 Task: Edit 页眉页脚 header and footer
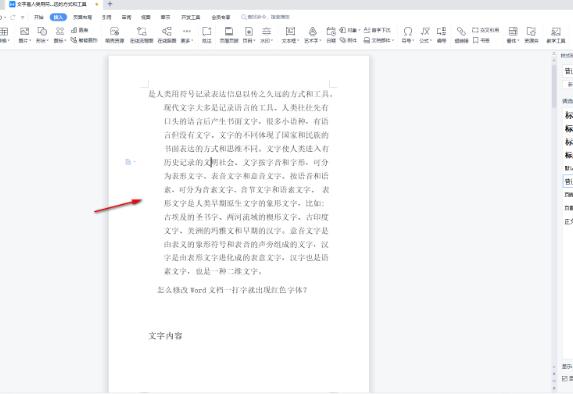pyautogui.click(x=229, y=34)
